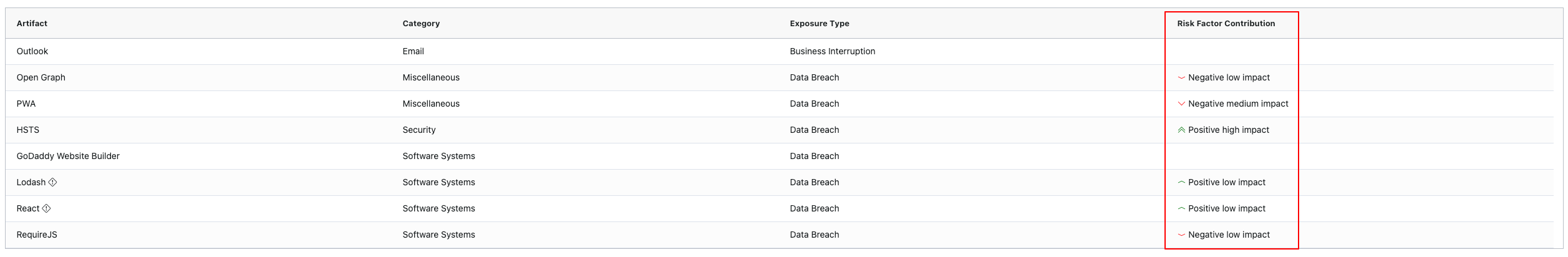Click the Exposure Type column header
1568x257 pixels.
(819, 24)
